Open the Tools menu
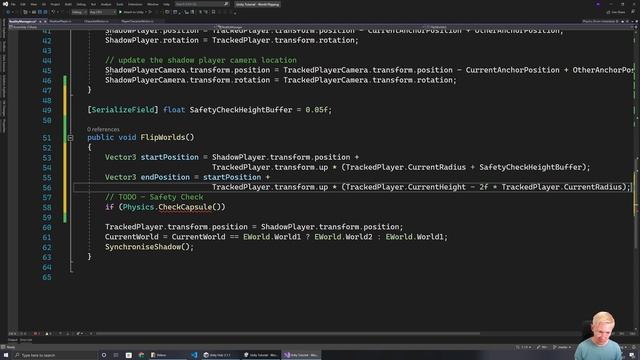The height and width of the screenshot is (360, 640). [120, 4]
